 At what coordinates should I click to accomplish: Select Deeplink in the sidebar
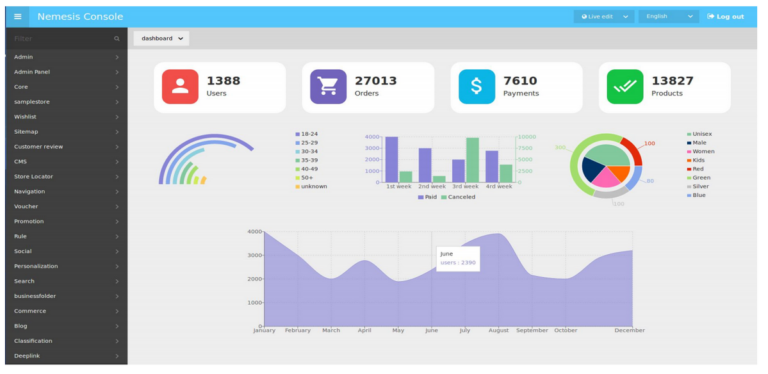(67, 356)
